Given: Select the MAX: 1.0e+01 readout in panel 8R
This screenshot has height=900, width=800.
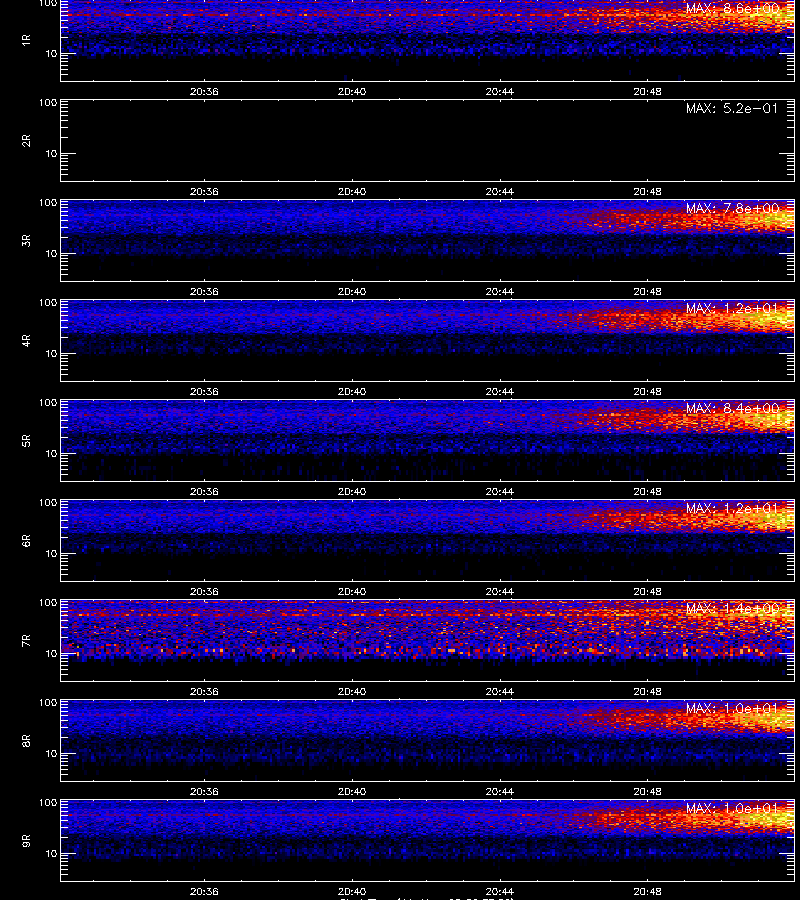Looking at the screenshot, I should tap(732, 708).
